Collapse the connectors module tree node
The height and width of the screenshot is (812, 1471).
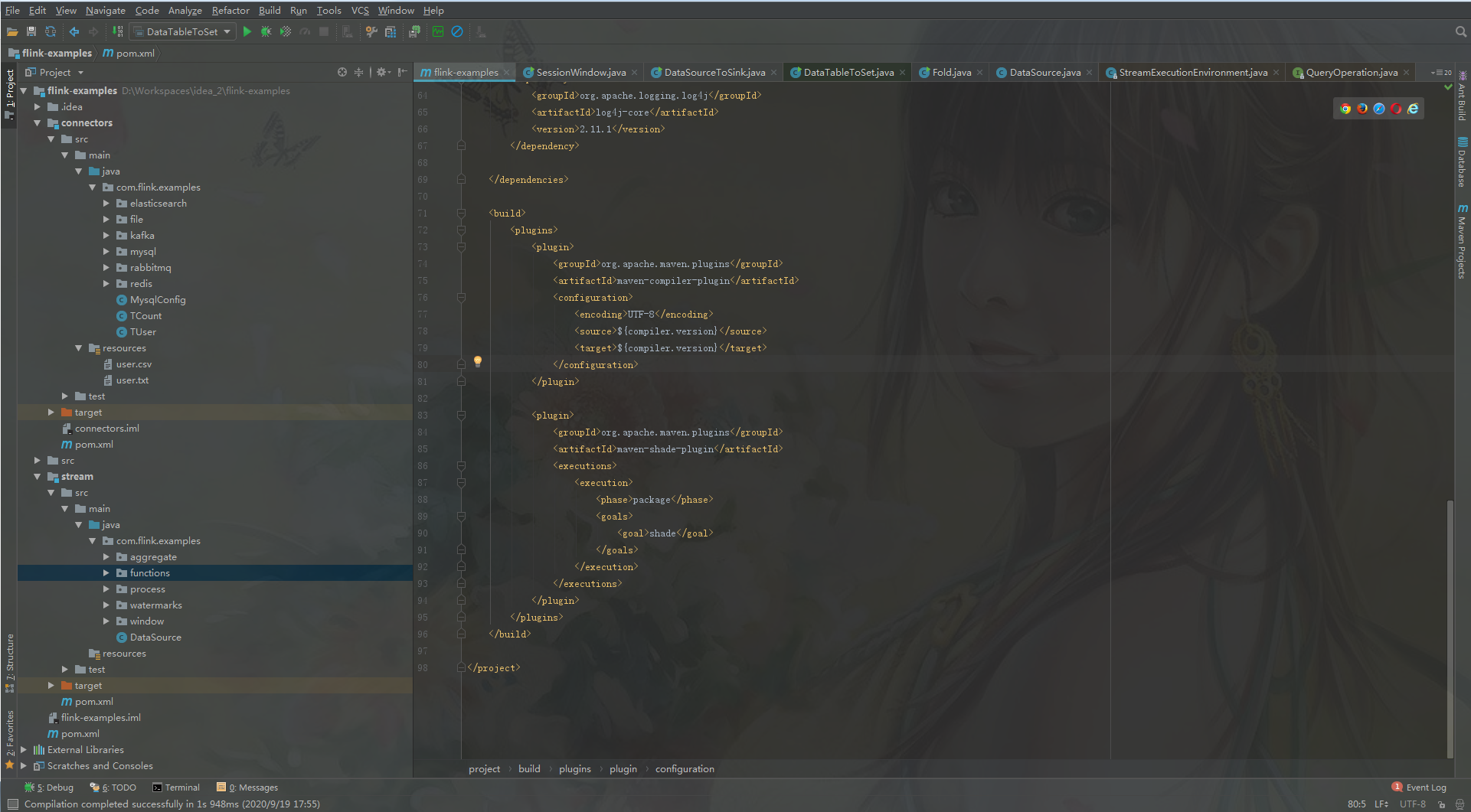click(x=37, y=123)
